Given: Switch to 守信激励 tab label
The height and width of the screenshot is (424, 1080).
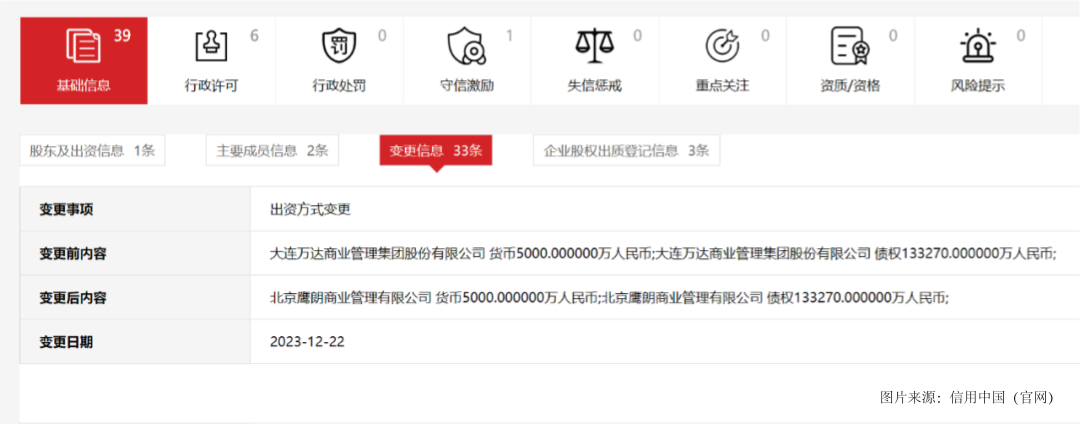Looking at the screenshot, I should [467, 87].
